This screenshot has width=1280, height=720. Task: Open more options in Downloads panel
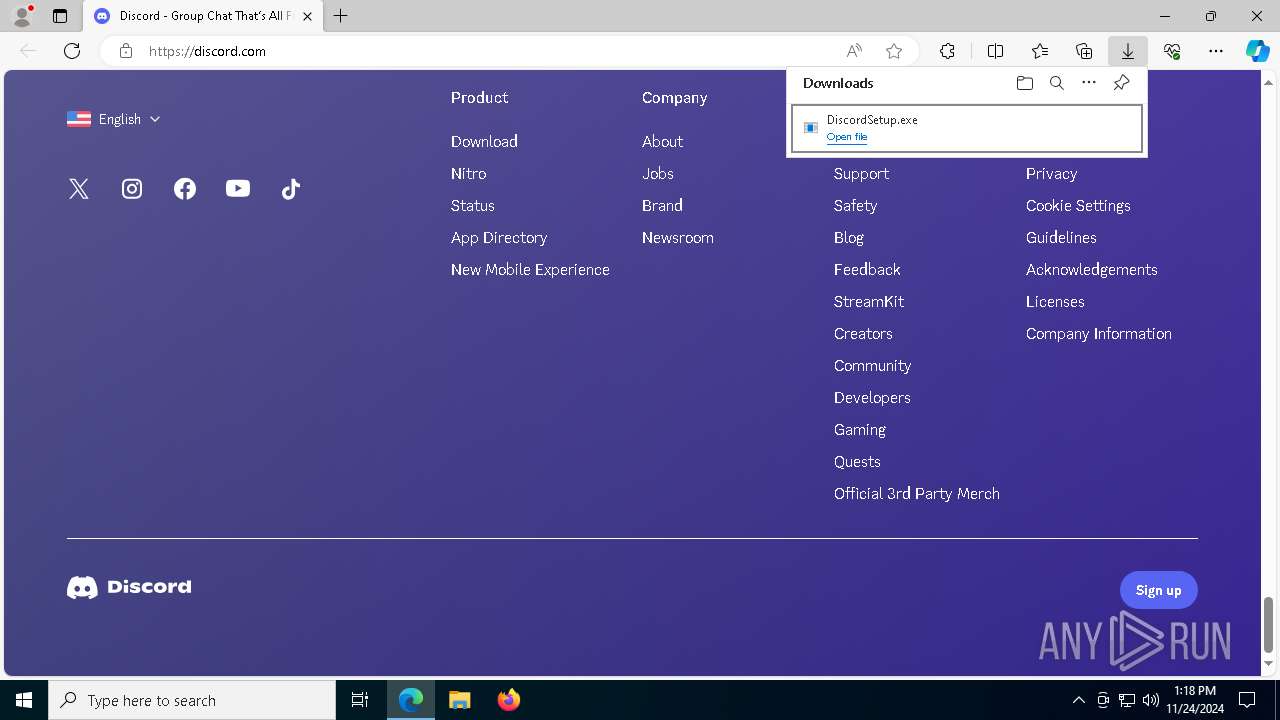(1089, 83)
